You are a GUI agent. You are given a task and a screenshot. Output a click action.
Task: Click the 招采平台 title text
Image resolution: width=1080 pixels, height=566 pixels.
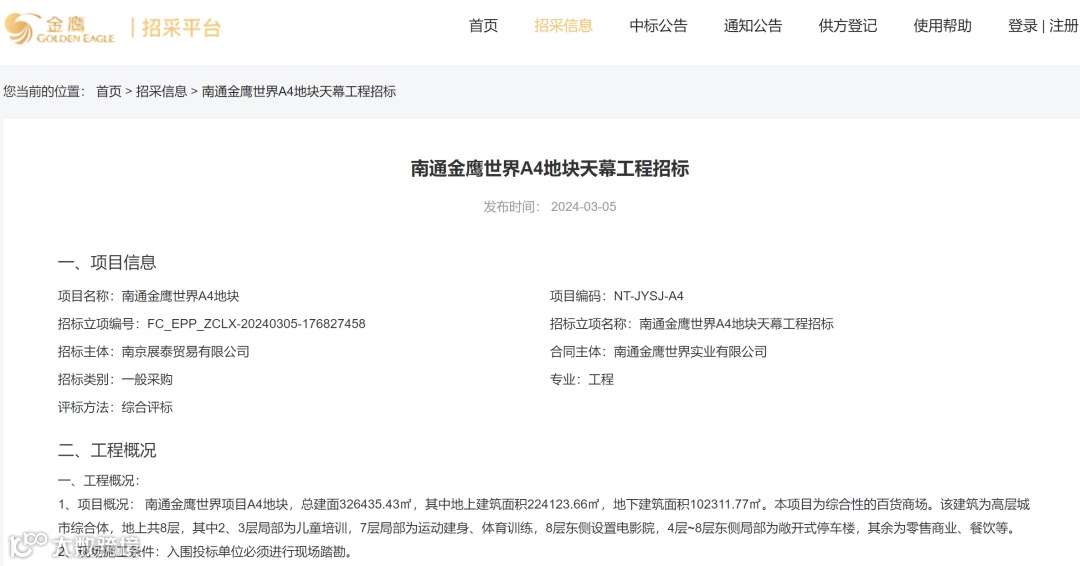tap(181, 28)
